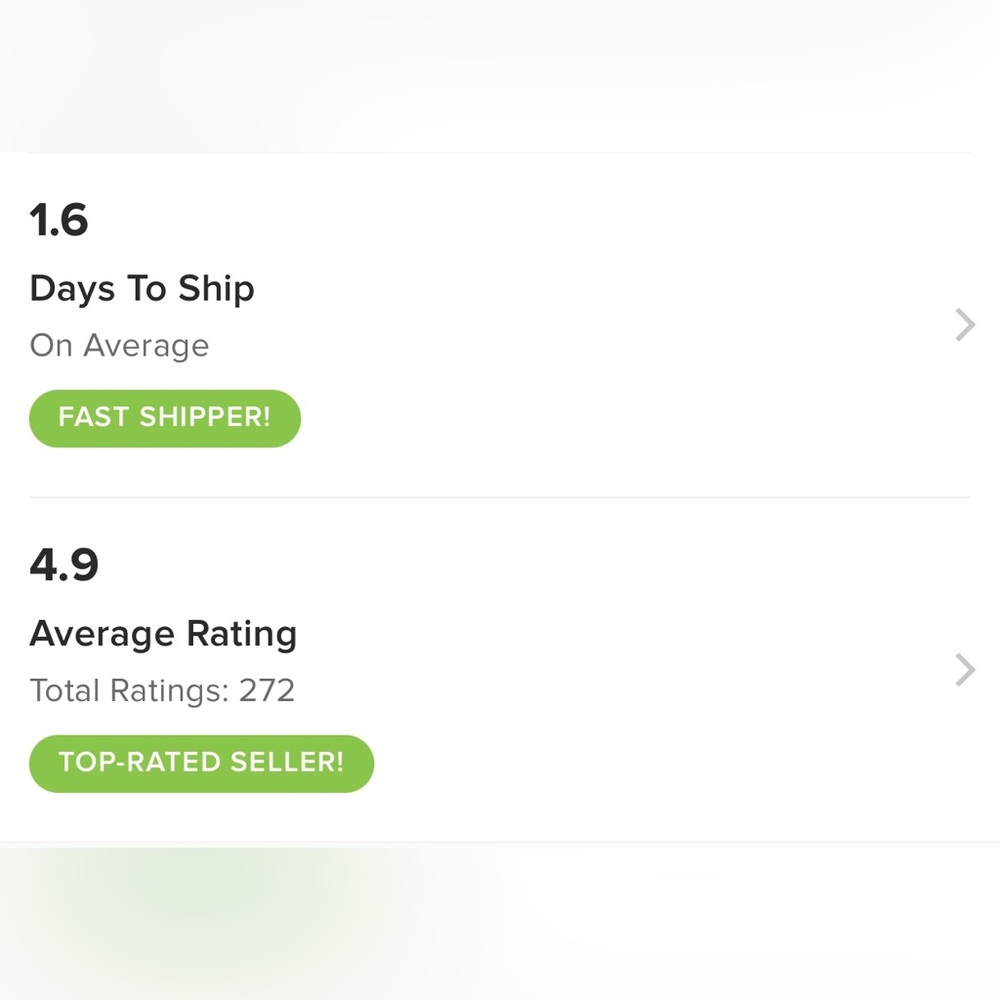Click the word Average in On Average

146,346
